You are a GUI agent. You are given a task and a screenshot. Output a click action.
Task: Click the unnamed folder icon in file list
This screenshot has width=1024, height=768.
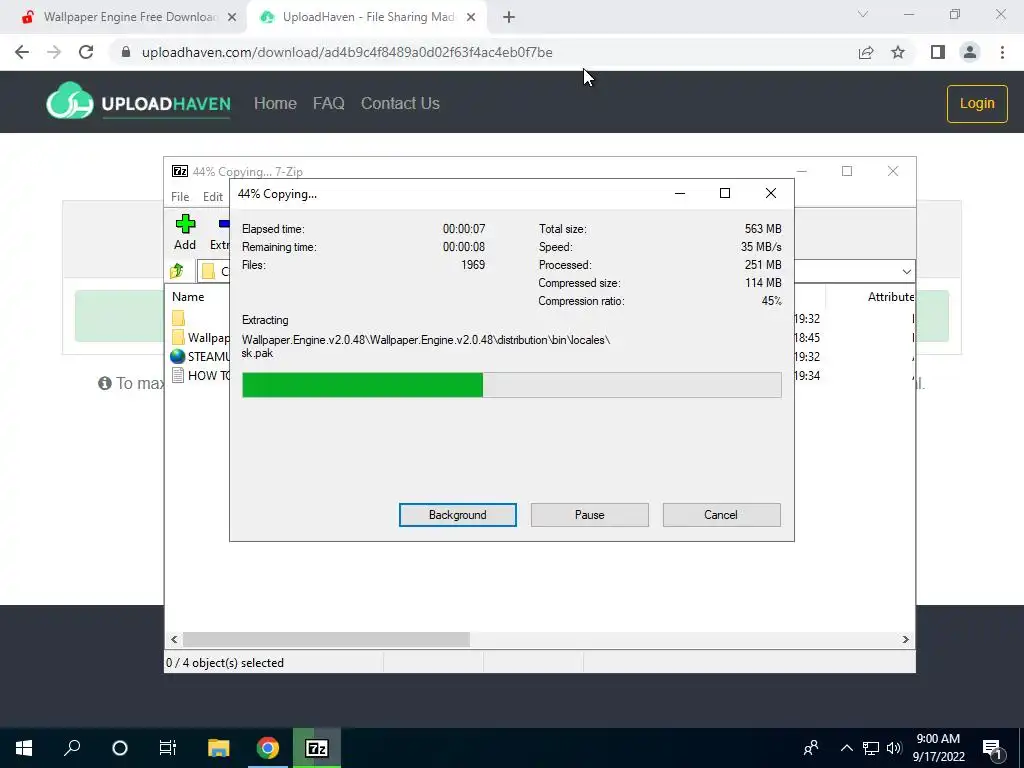point(178,319)
